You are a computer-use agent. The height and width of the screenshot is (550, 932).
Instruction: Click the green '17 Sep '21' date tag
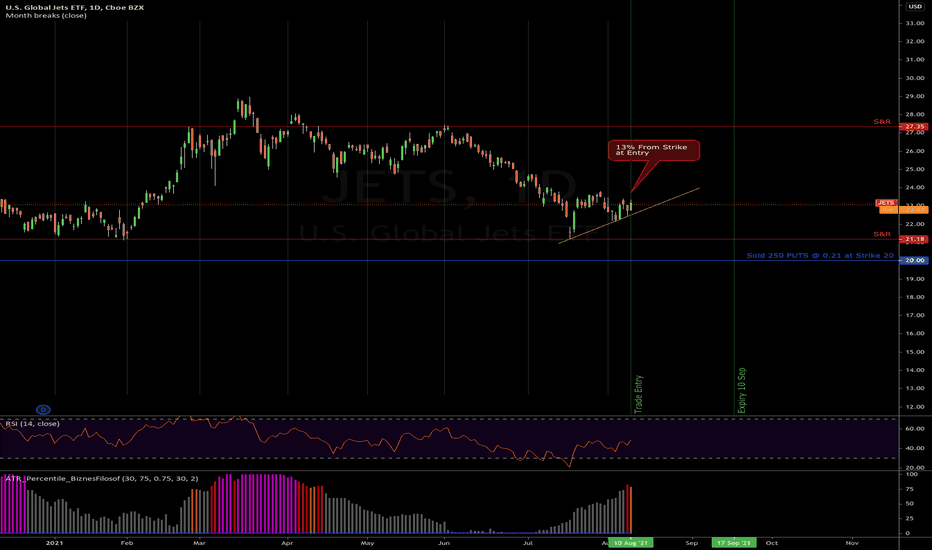[x=734, y=543]
